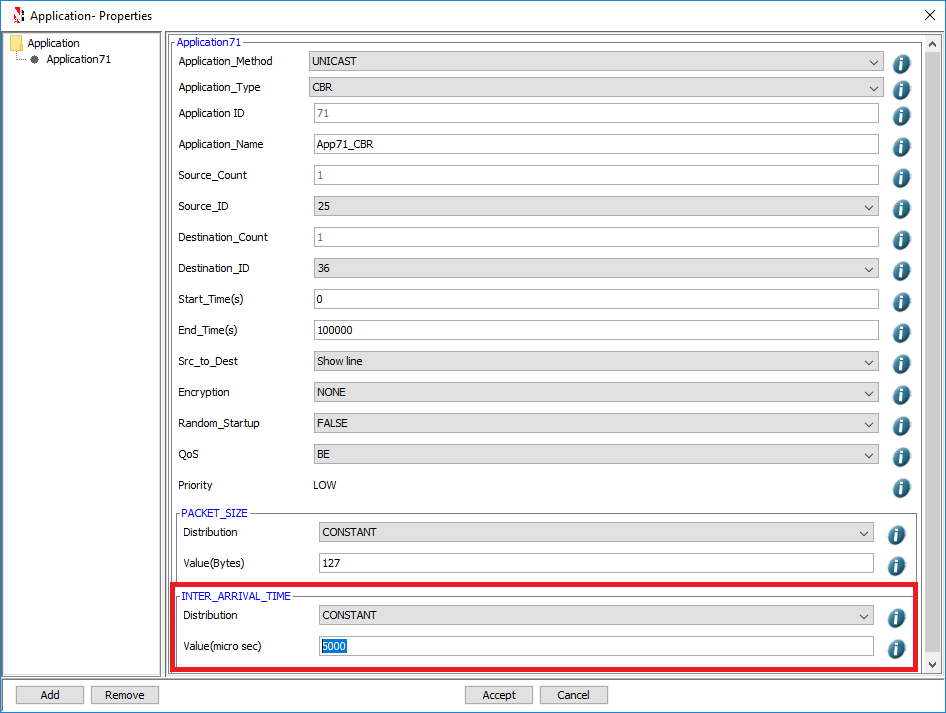View info about the Encryption setting
The width and height of the screenshot is (946, 713).
[901, 394]
